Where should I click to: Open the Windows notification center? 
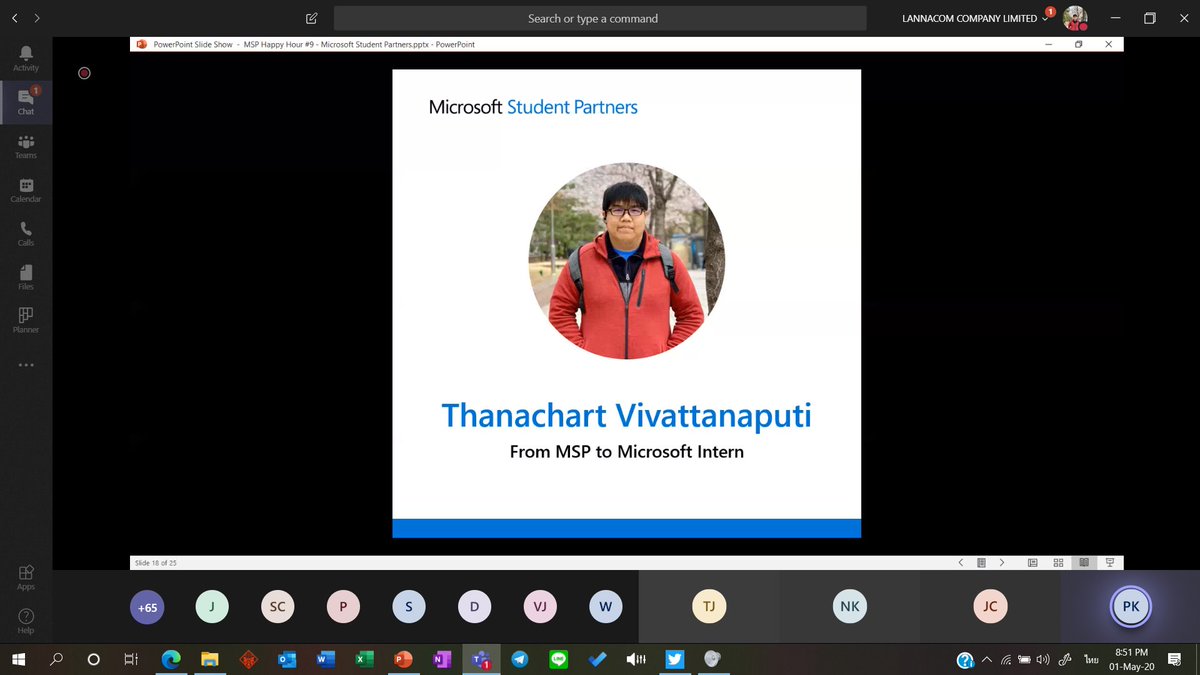tap(1175, 659)
